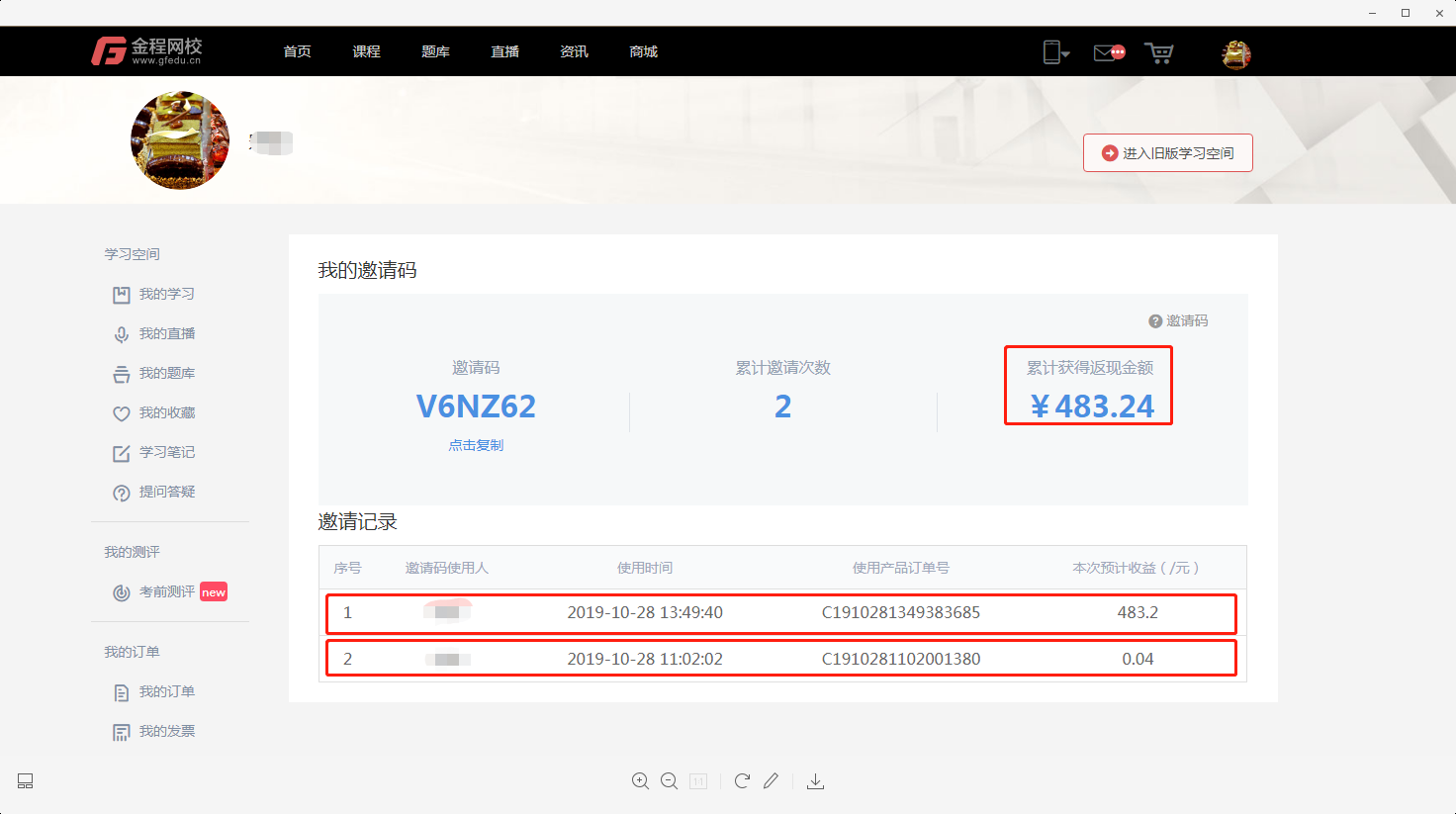The width and height of the screenshot is (1456, 814).
Task: Open the shopping cart icon
Action: point(1159,52)
